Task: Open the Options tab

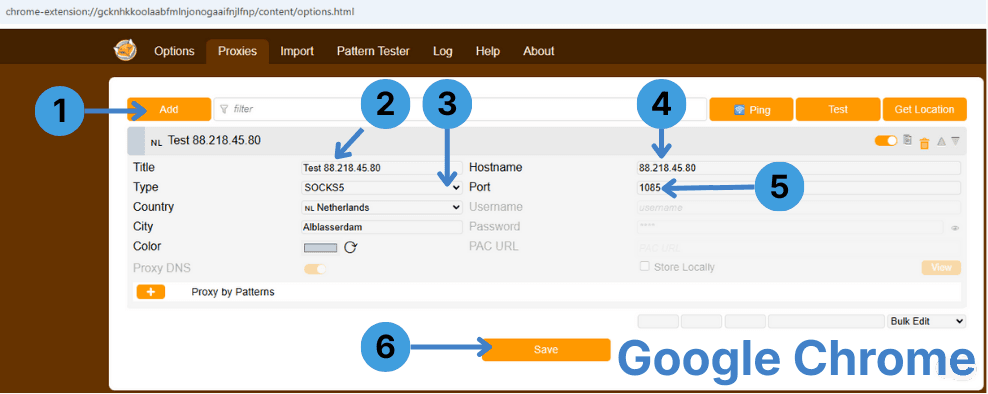Action: coord(175,51)
